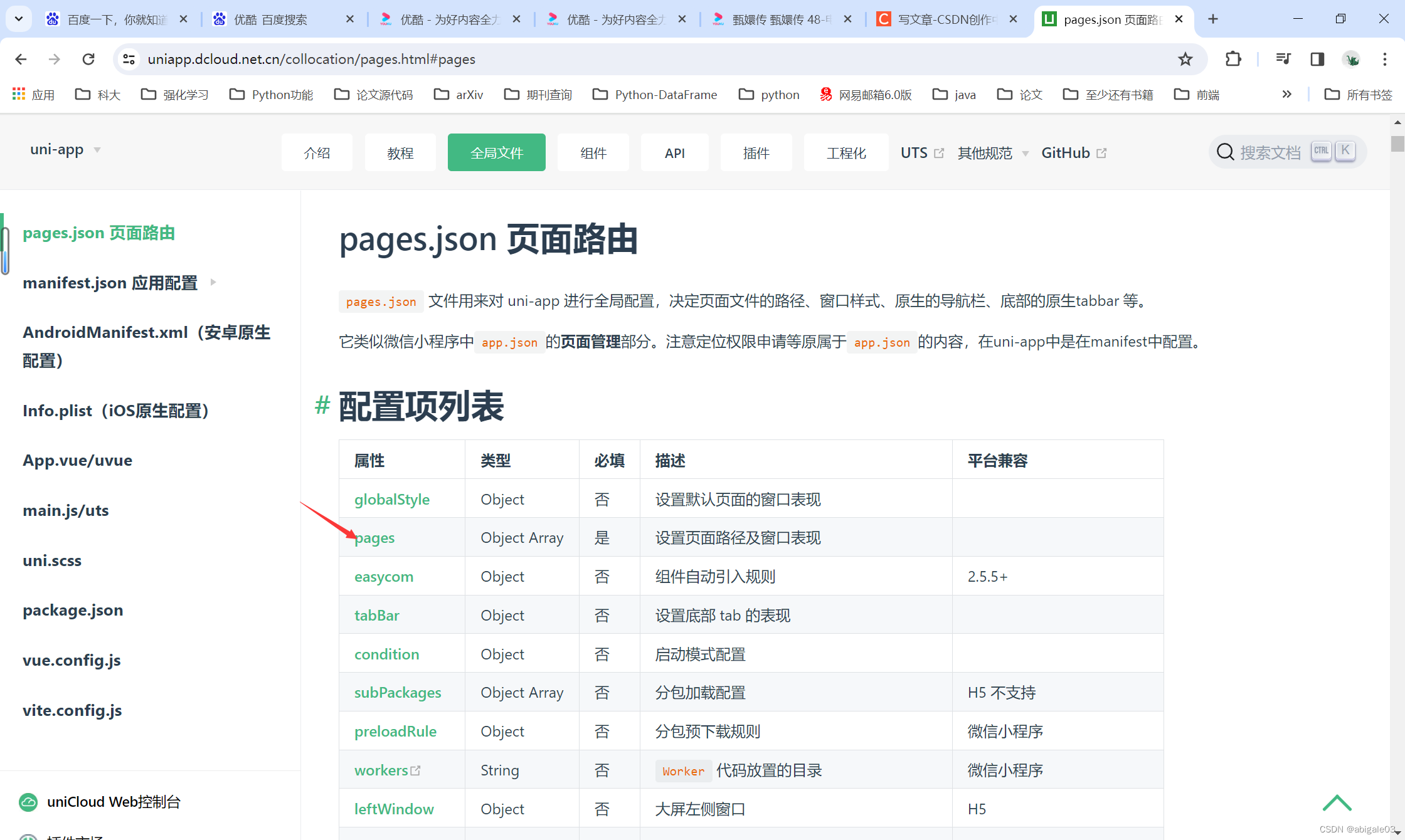
Task: Open the 介绍 navigation tab
Action: pyautogui.click(x=317, y=152)
